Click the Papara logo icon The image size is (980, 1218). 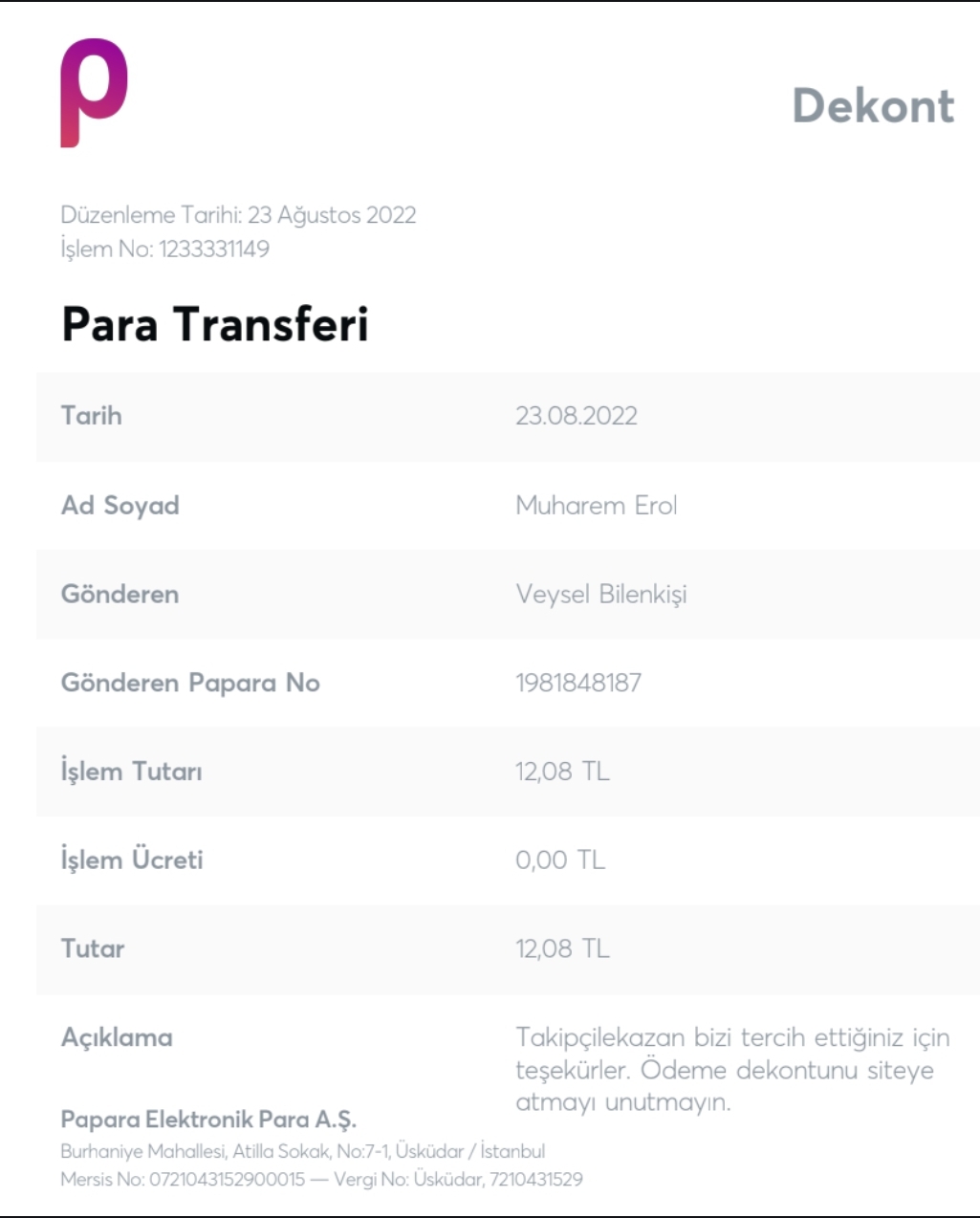94,93
